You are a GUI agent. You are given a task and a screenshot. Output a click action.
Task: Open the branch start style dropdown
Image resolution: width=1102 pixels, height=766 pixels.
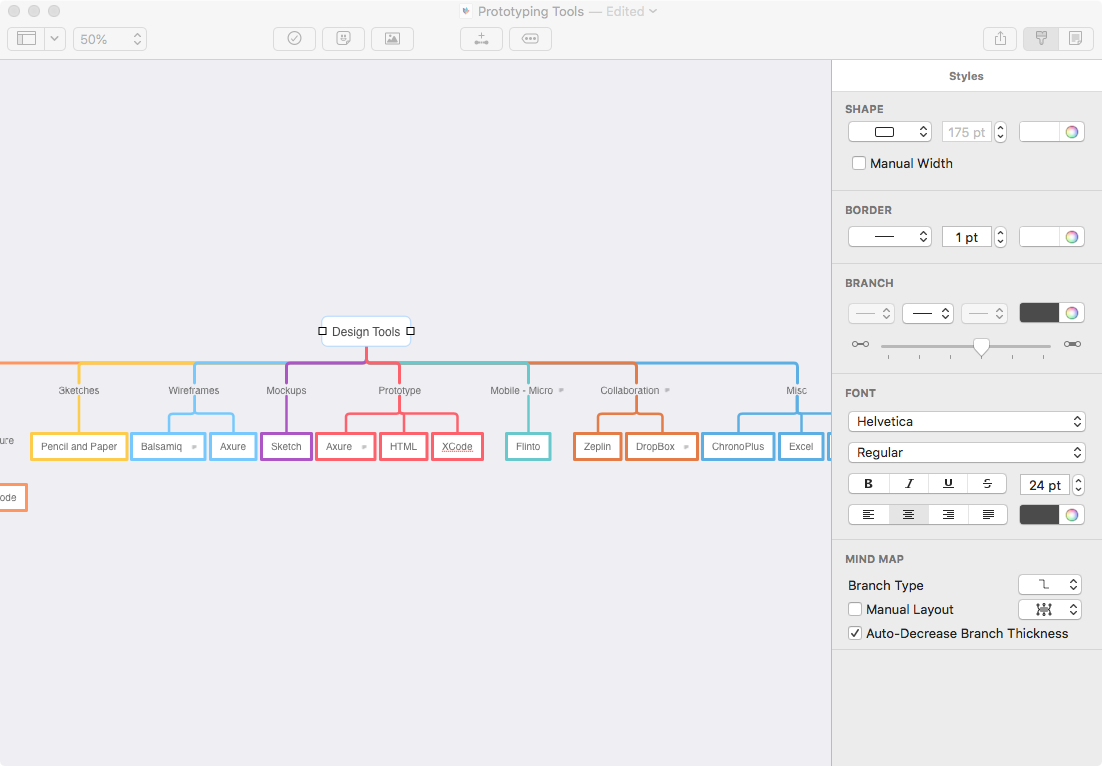[871, 313]
